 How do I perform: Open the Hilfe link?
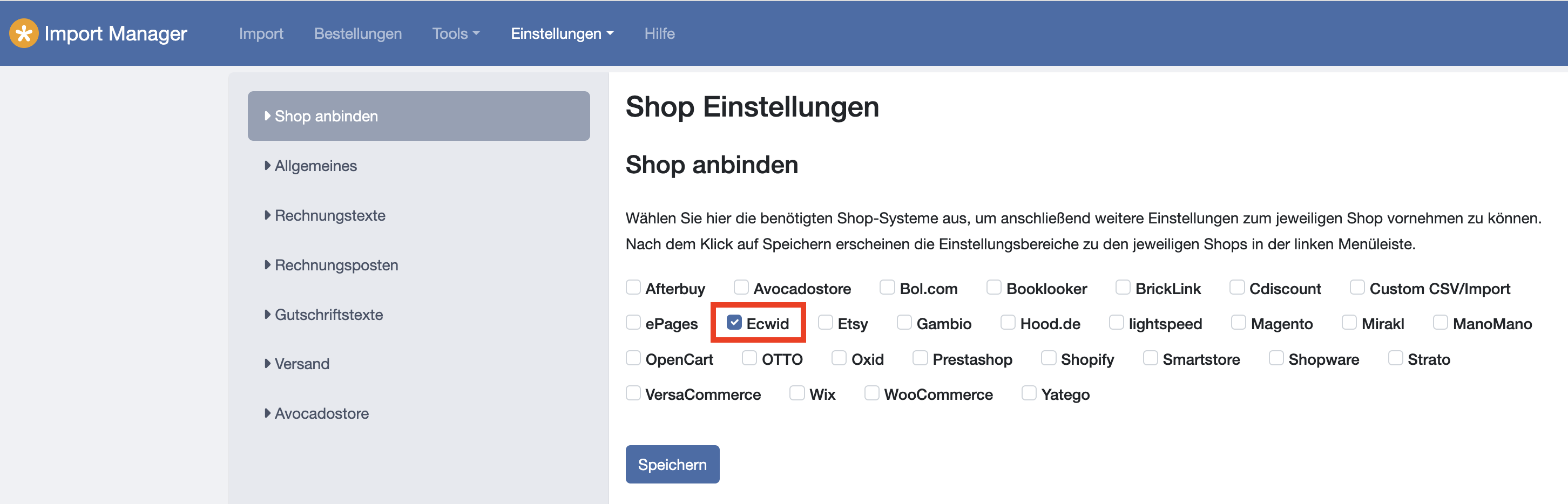point(659,33)
